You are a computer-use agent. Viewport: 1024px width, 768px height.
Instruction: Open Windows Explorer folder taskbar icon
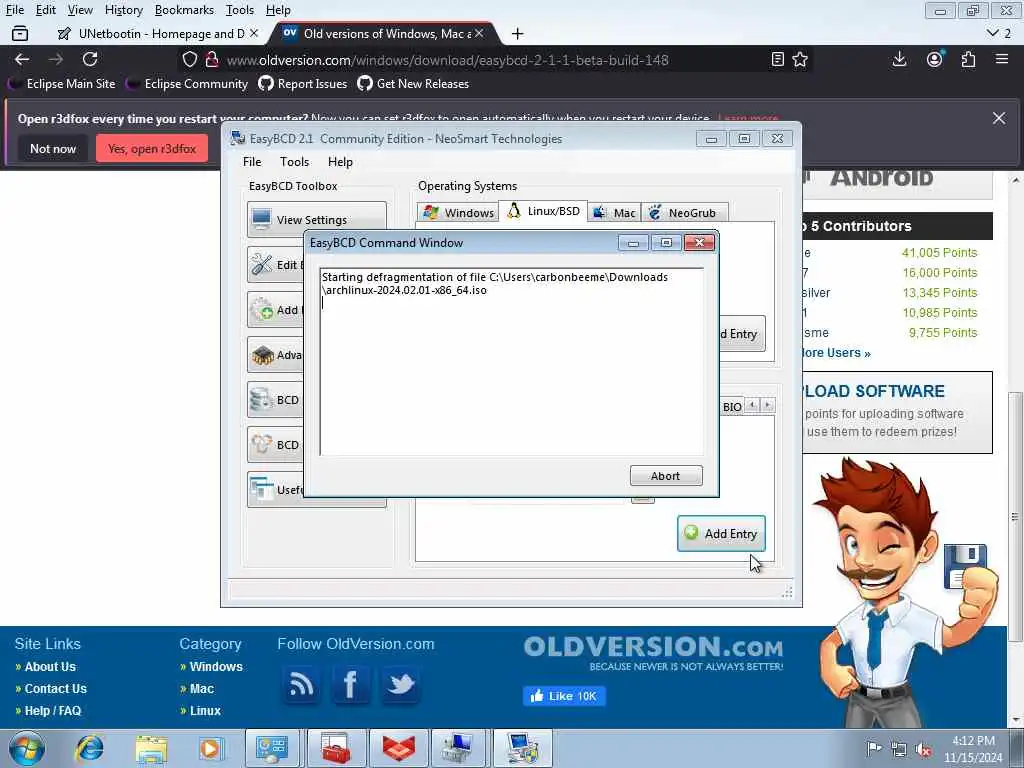point(152,748)
